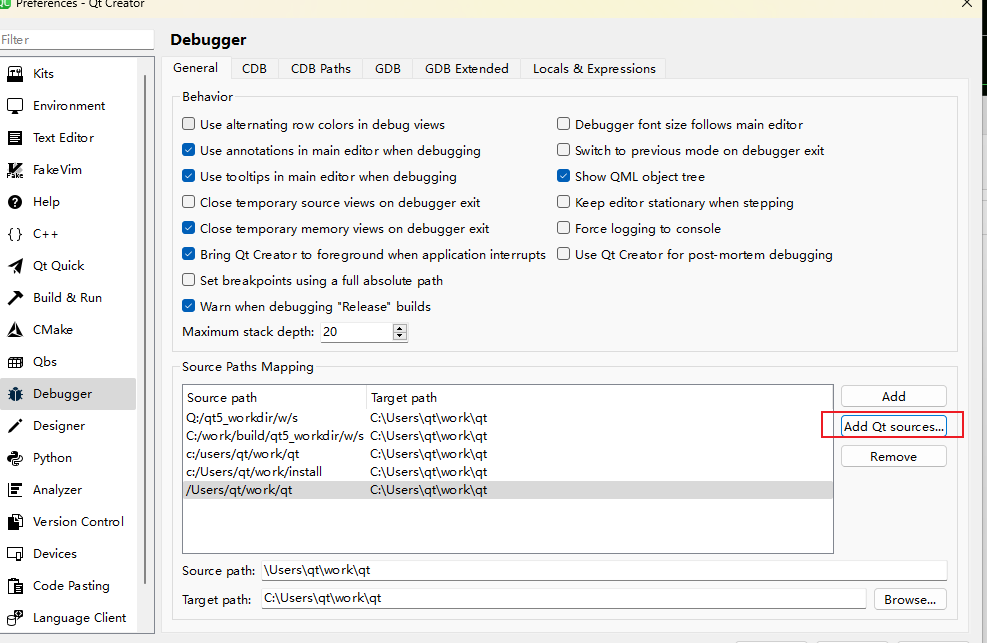Click the Target path input field
987x643 pixels.
click(x=563, y=598)
